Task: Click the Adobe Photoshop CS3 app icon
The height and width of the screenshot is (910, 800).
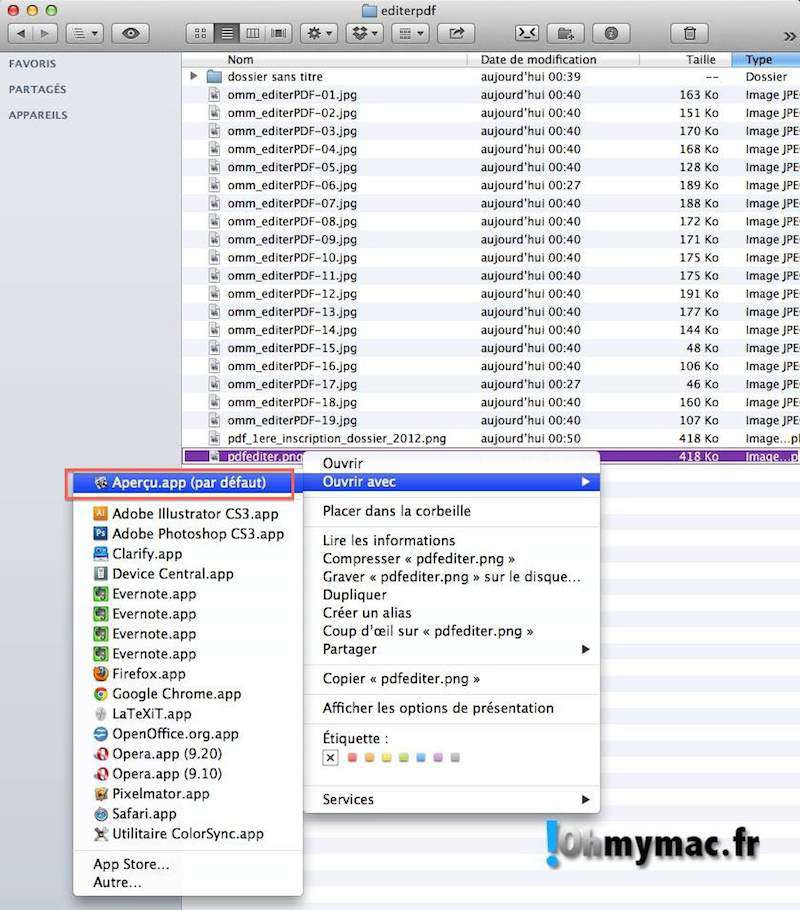Action: [100, 533]
